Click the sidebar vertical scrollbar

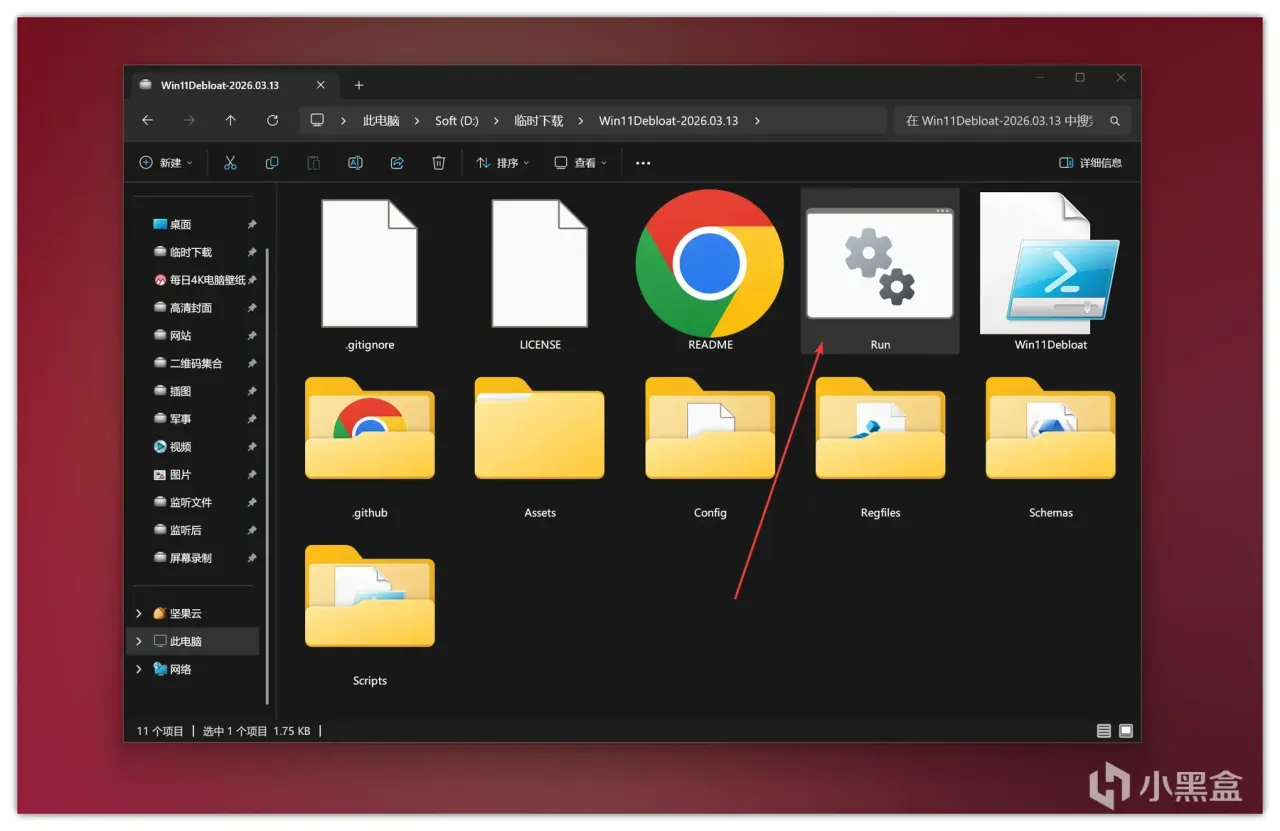pos(267,475)
